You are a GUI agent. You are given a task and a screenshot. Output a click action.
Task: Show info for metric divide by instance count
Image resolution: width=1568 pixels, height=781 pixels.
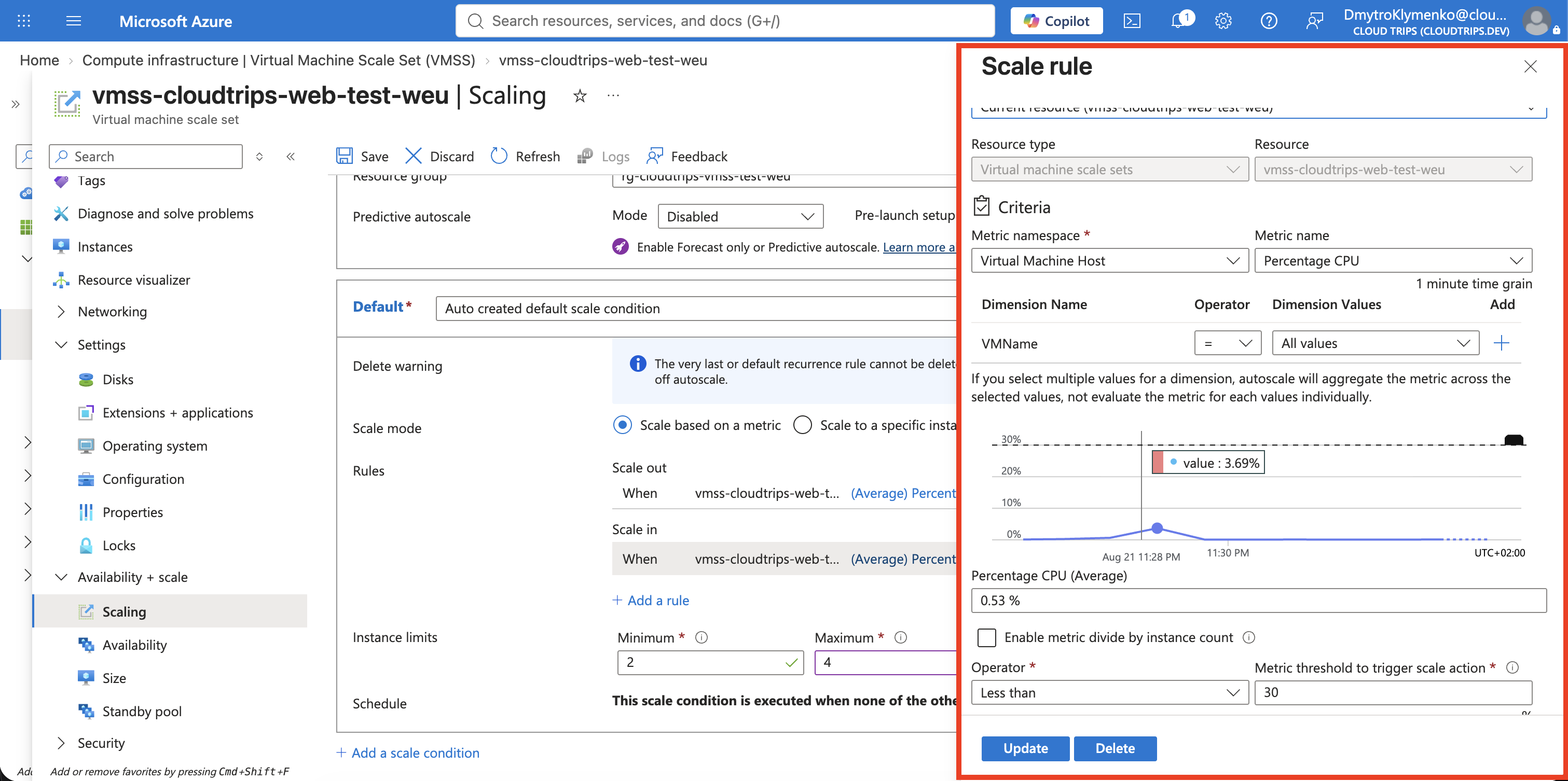tap(1249, 637)
